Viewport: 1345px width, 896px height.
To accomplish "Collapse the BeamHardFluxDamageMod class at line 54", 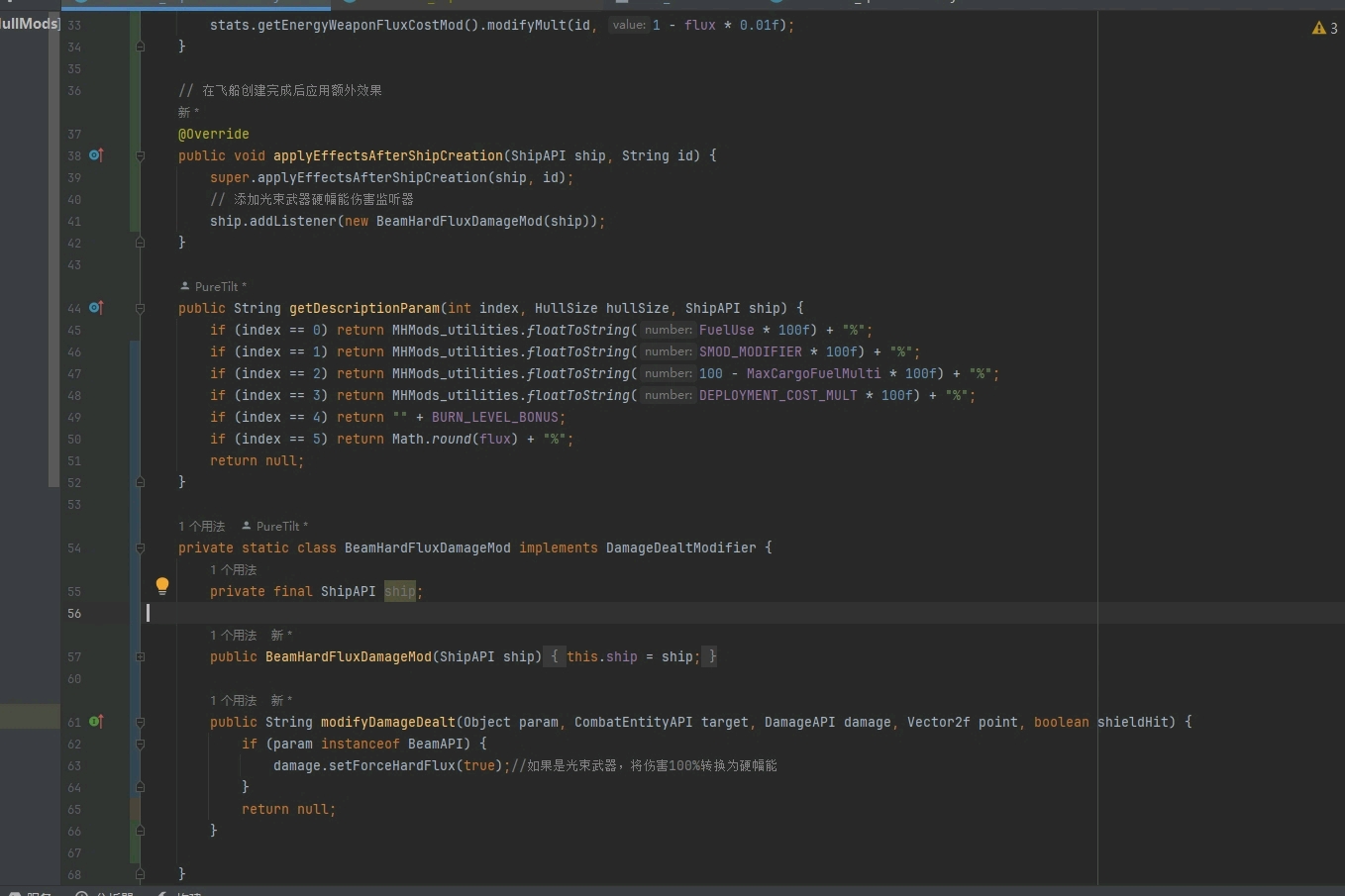I will (x=140, y=548).
